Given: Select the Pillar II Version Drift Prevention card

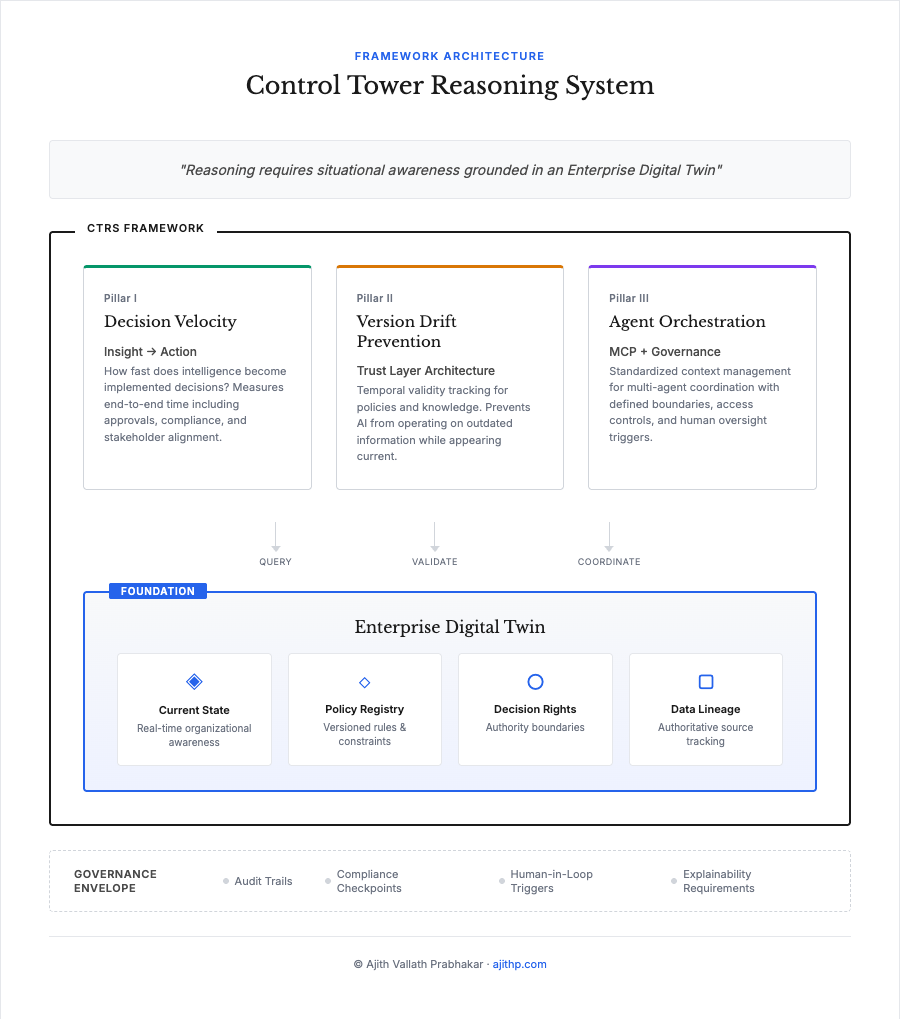Looking at the screenshot, I should click(x=450, y=377).
